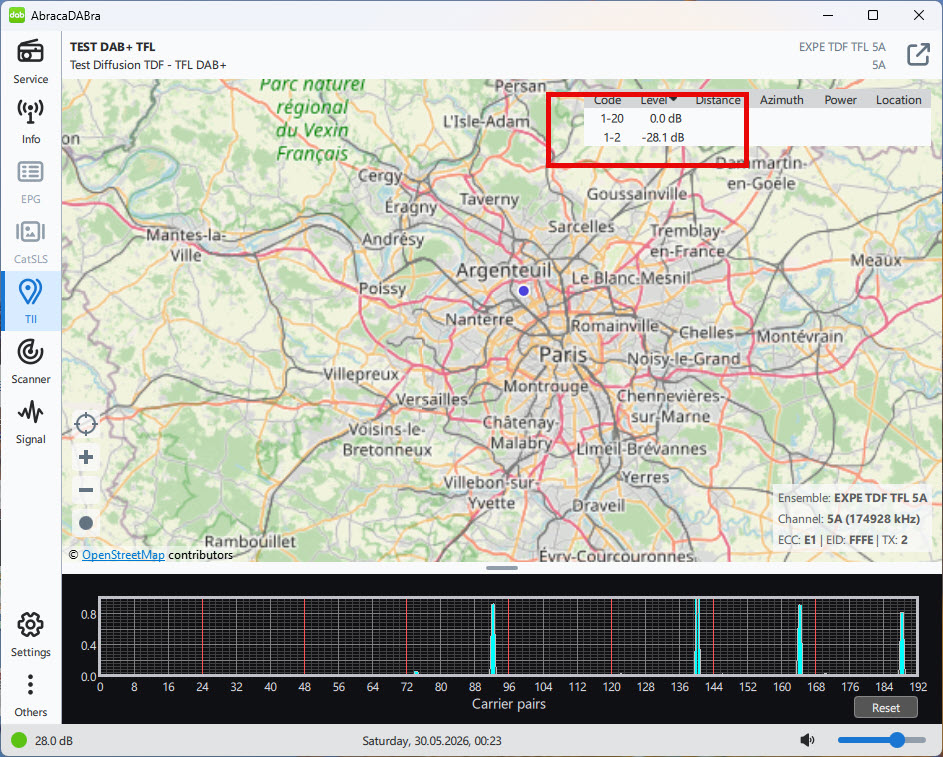Click the -28.1 dB level cell
Screen dimensions: 943x757
pyautogui.click(x=663, y=137)
